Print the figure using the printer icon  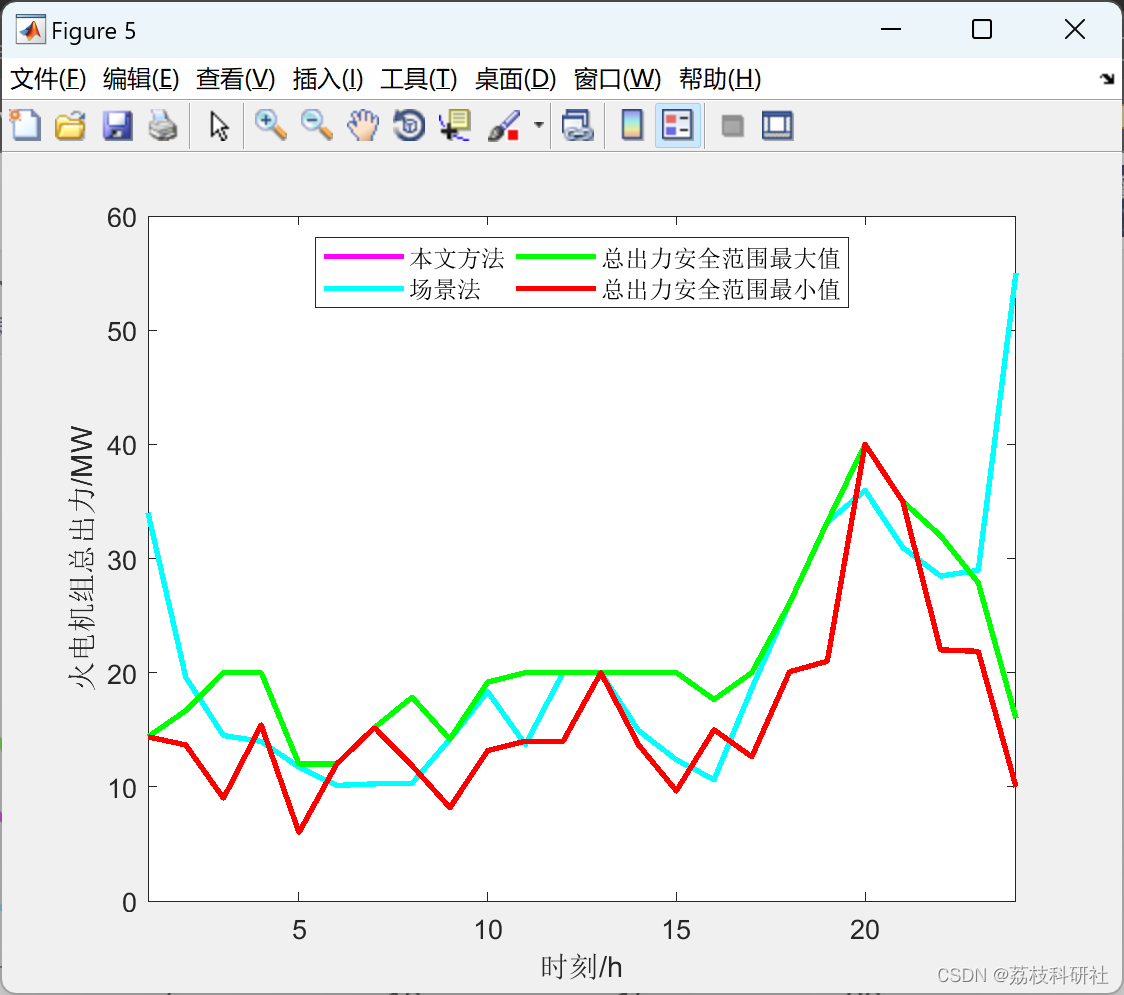[163, 126]
